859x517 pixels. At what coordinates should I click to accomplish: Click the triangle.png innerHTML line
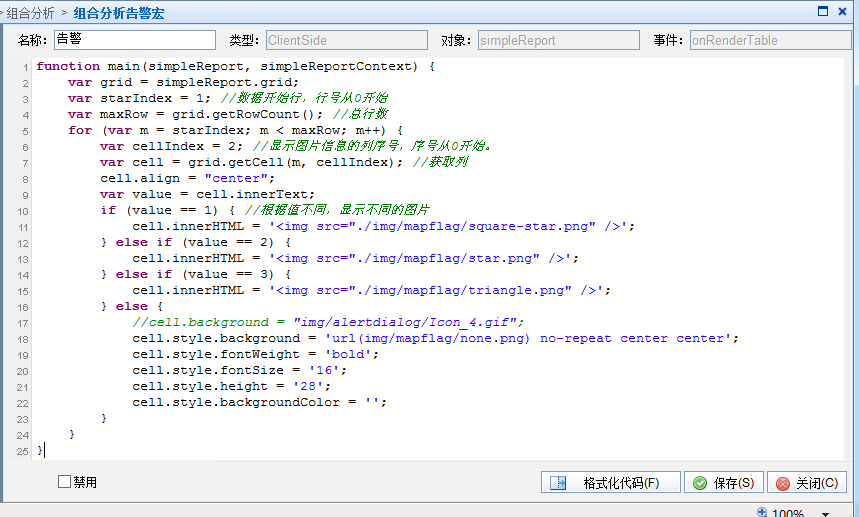click(x=371, y=290)
